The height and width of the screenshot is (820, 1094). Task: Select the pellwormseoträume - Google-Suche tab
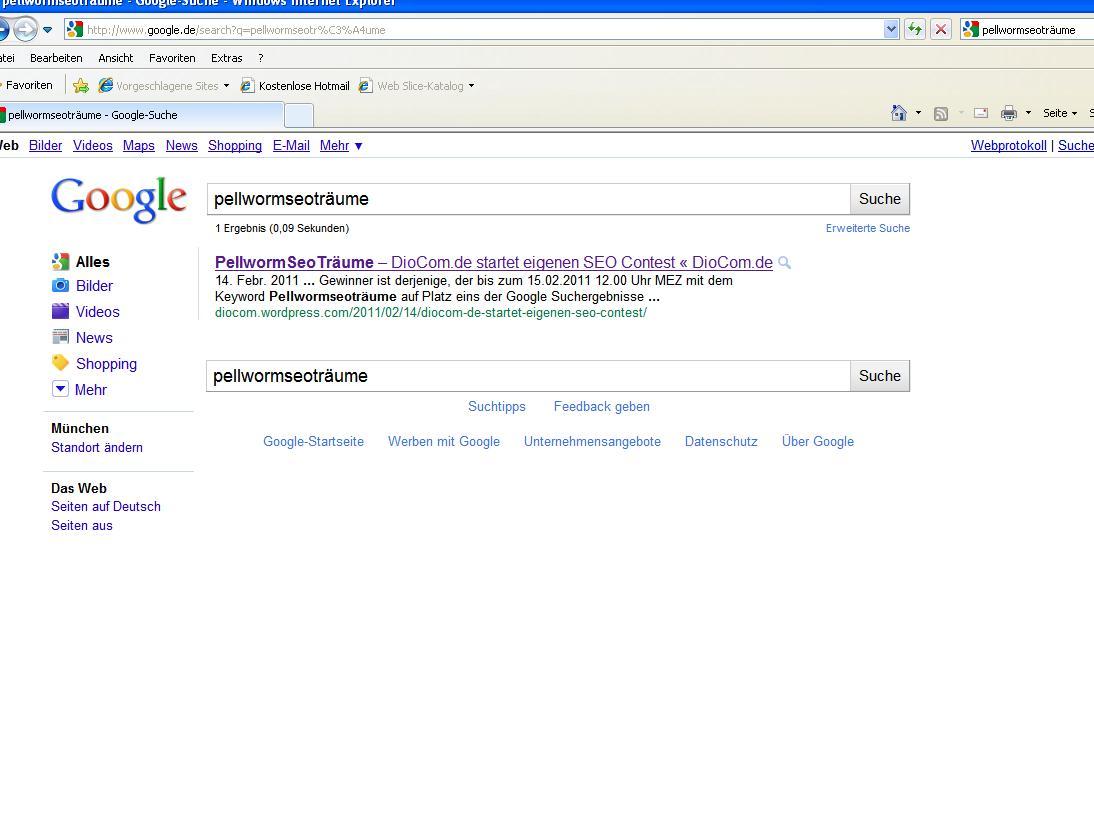click(x=140, y=115)
